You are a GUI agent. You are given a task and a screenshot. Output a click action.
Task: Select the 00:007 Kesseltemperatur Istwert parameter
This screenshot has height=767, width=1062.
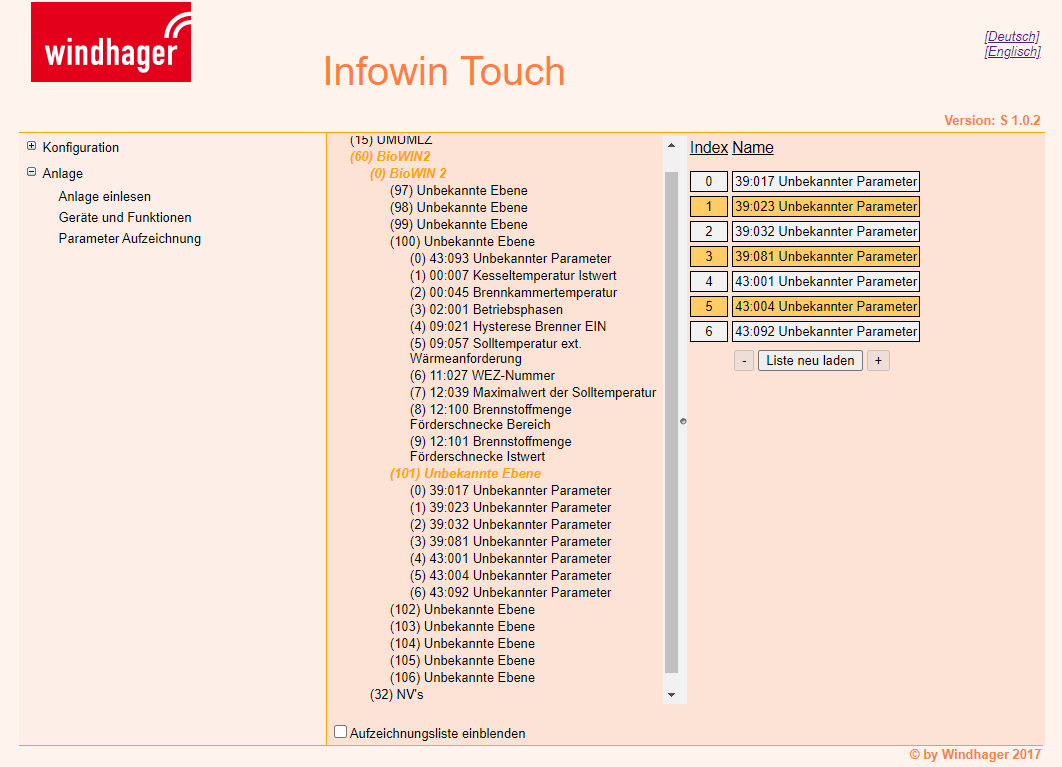(513, 275)
